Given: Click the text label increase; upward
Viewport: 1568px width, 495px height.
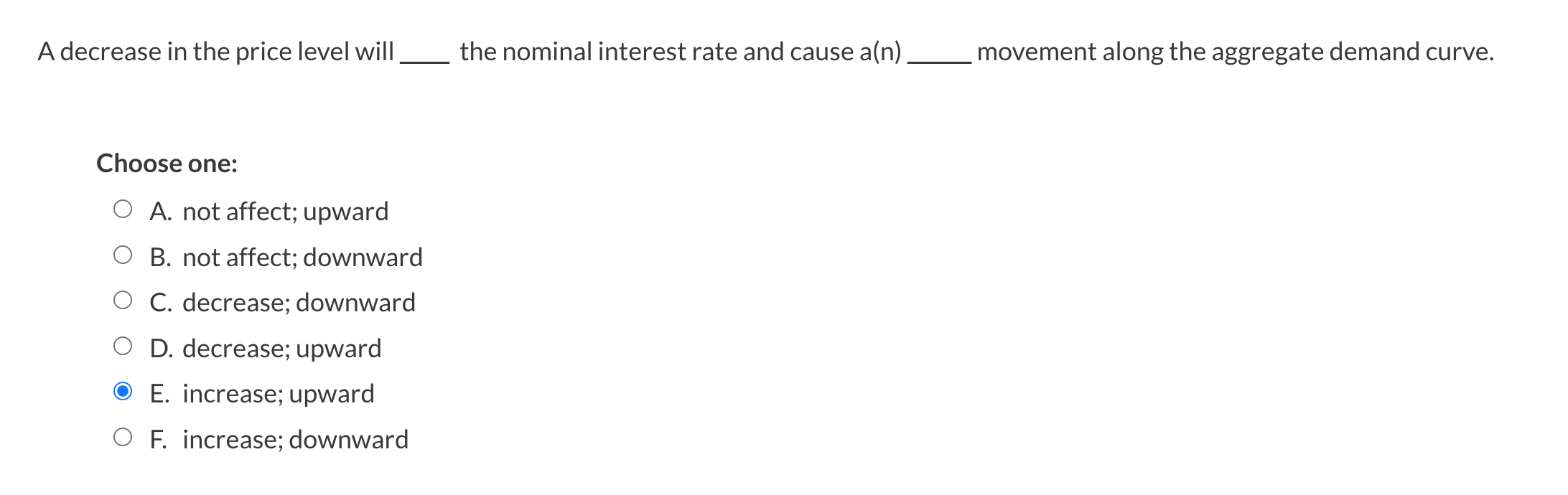Looking at the screenshot, I should [x=279, y=394].
